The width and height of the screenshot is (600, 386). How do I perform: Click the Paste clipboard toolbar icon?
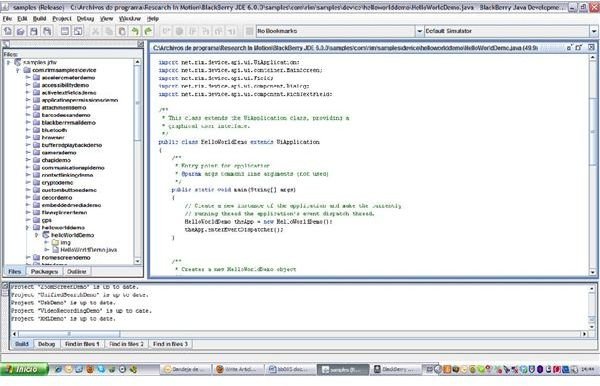[x=122, y=31]
